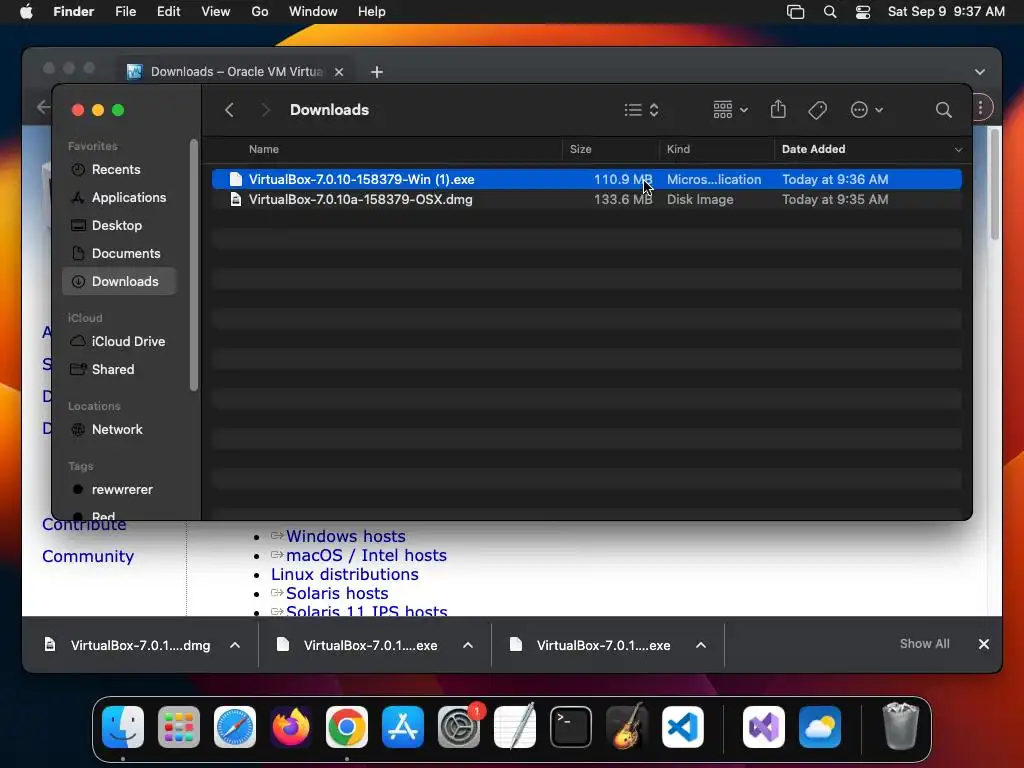
Task: Expand options for the .dmg download
Action: 235,645
